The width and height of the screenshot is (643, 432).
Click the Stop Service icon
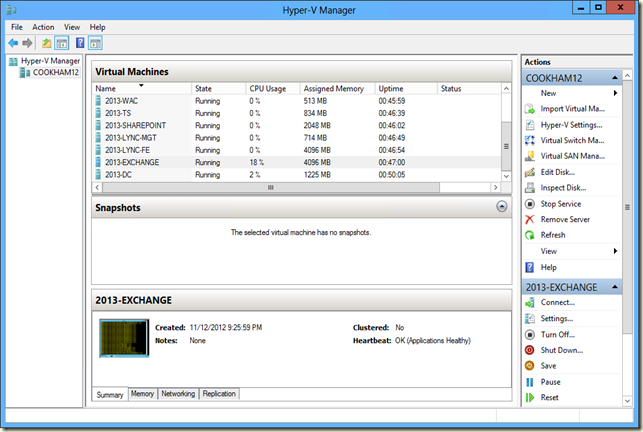click(530, 204)
